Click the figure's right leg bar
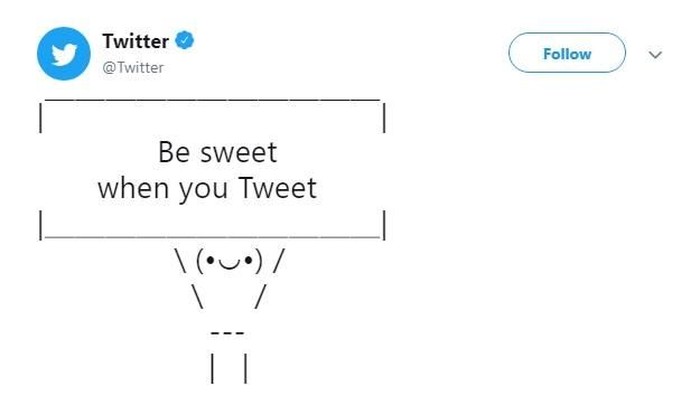The image size is (700, 395). coord(246,369)
